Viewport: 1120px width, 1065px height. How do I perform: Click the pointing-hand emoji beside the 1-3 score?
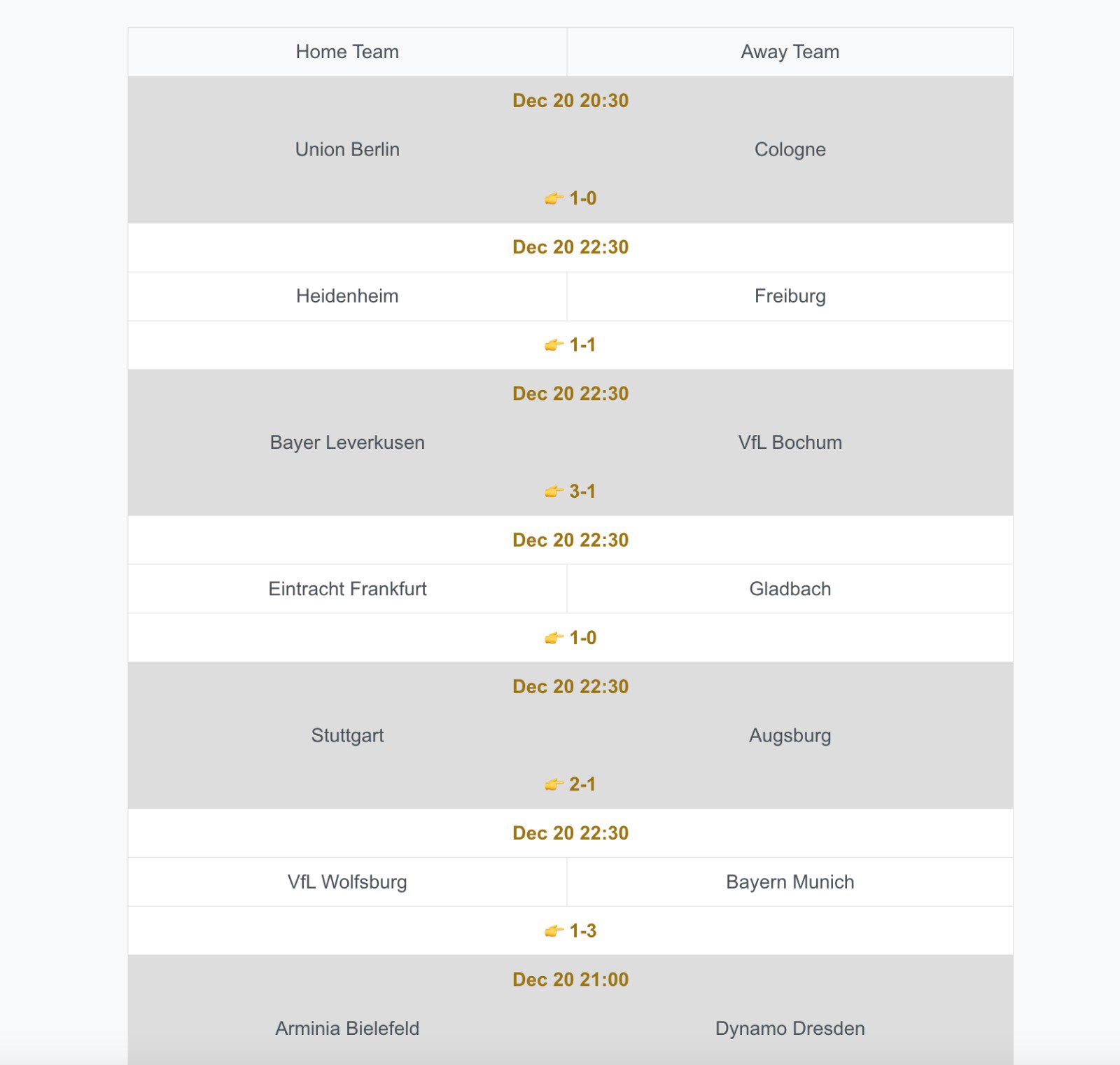coord(554,931)
